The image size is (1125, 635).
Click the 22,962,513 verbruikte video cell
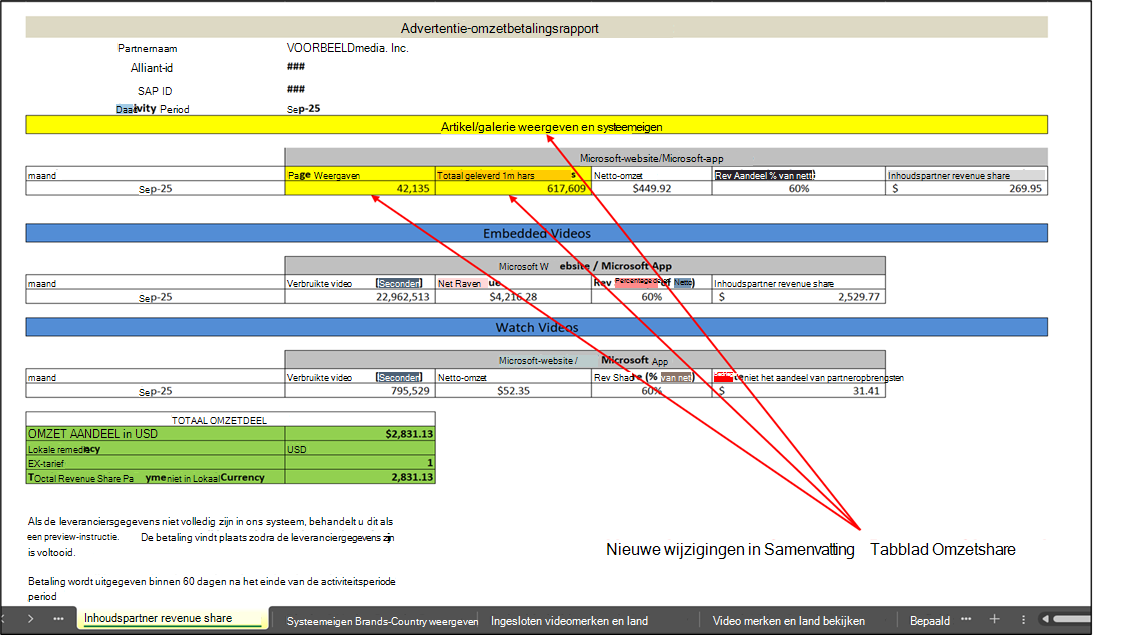point(359,296)
